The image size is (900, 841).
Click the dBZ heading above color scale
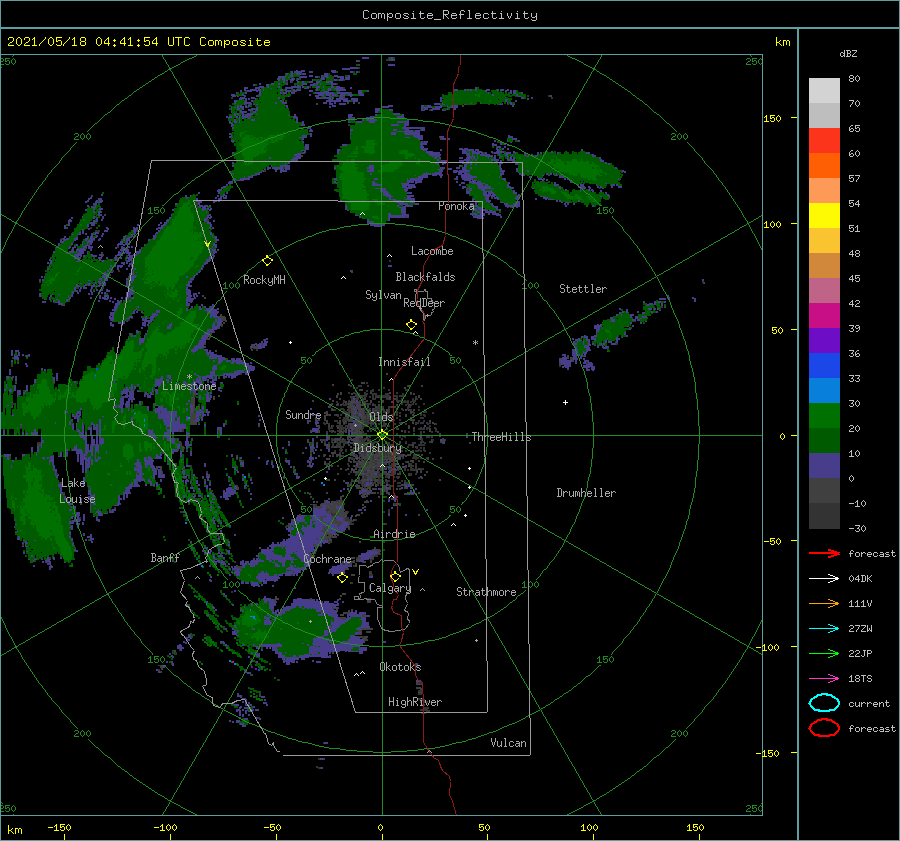(848, 54)
